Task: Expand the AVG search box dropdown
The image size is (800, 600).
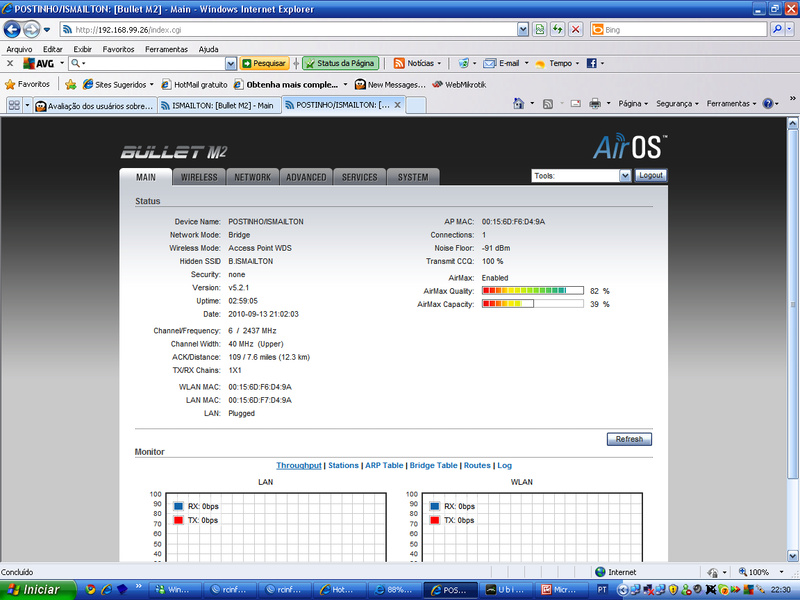Action: pos(231,63)
